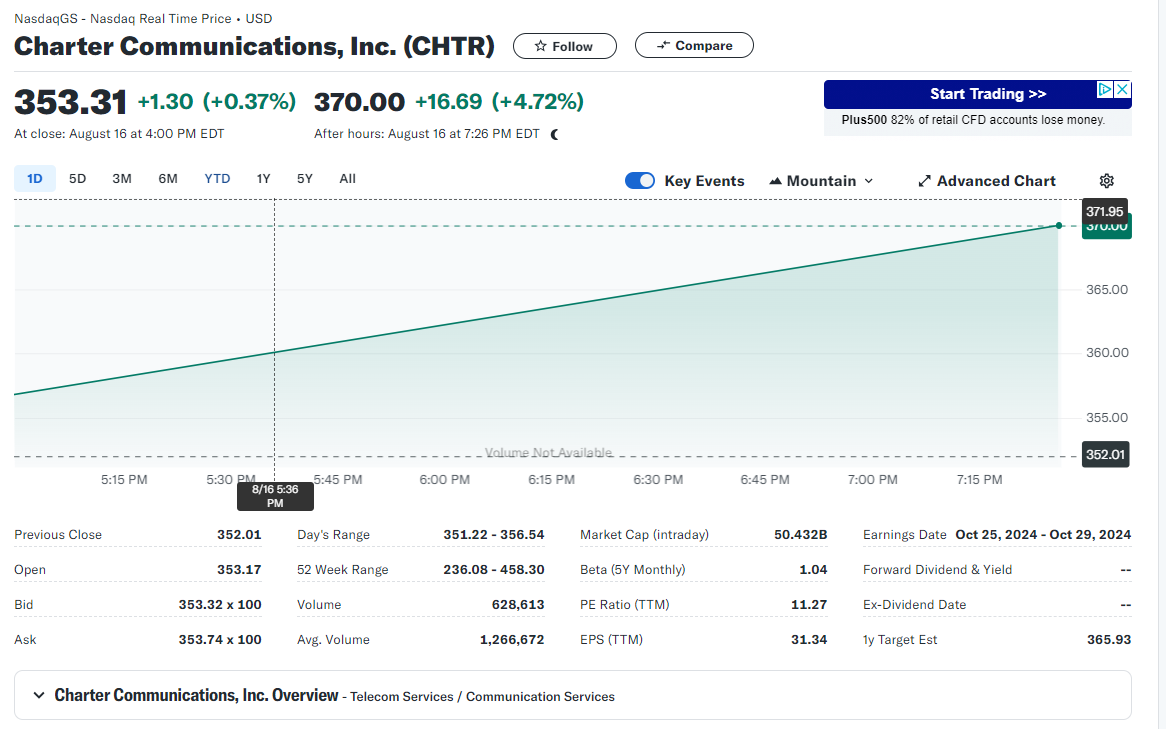The image size is (1166, 729).
Task: Click the after-hours moon icon
Action: 555,134
